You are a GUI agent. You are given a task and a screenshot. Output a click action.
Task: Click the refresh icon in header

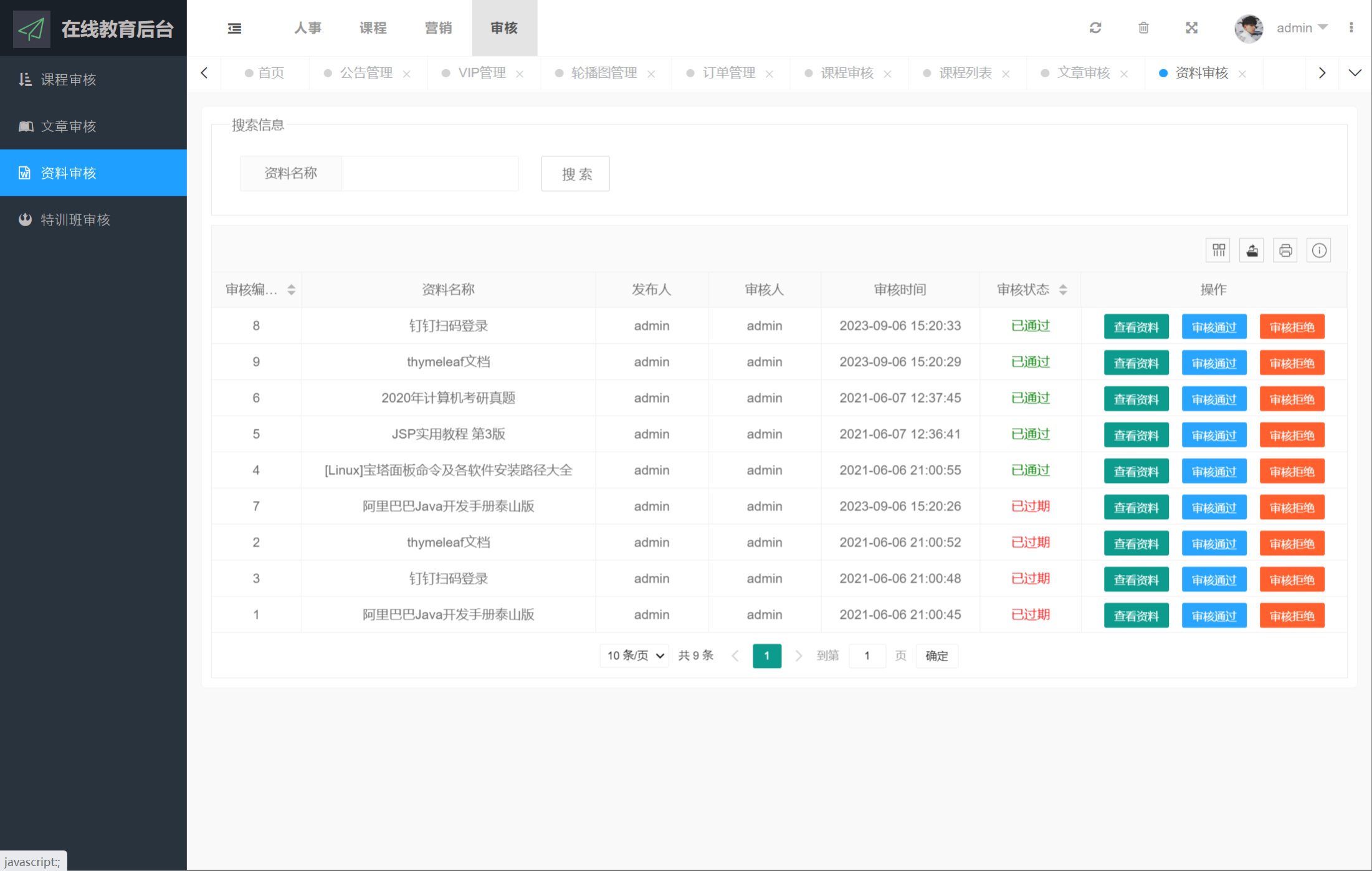click(1095, 28)
